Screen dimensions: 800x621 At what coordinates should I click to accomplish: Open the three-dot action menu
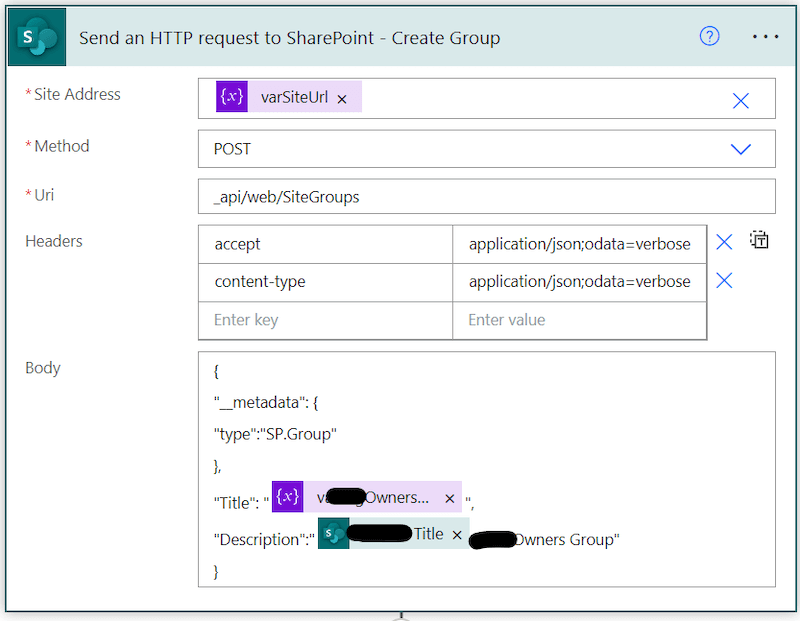tap(765, 37)
